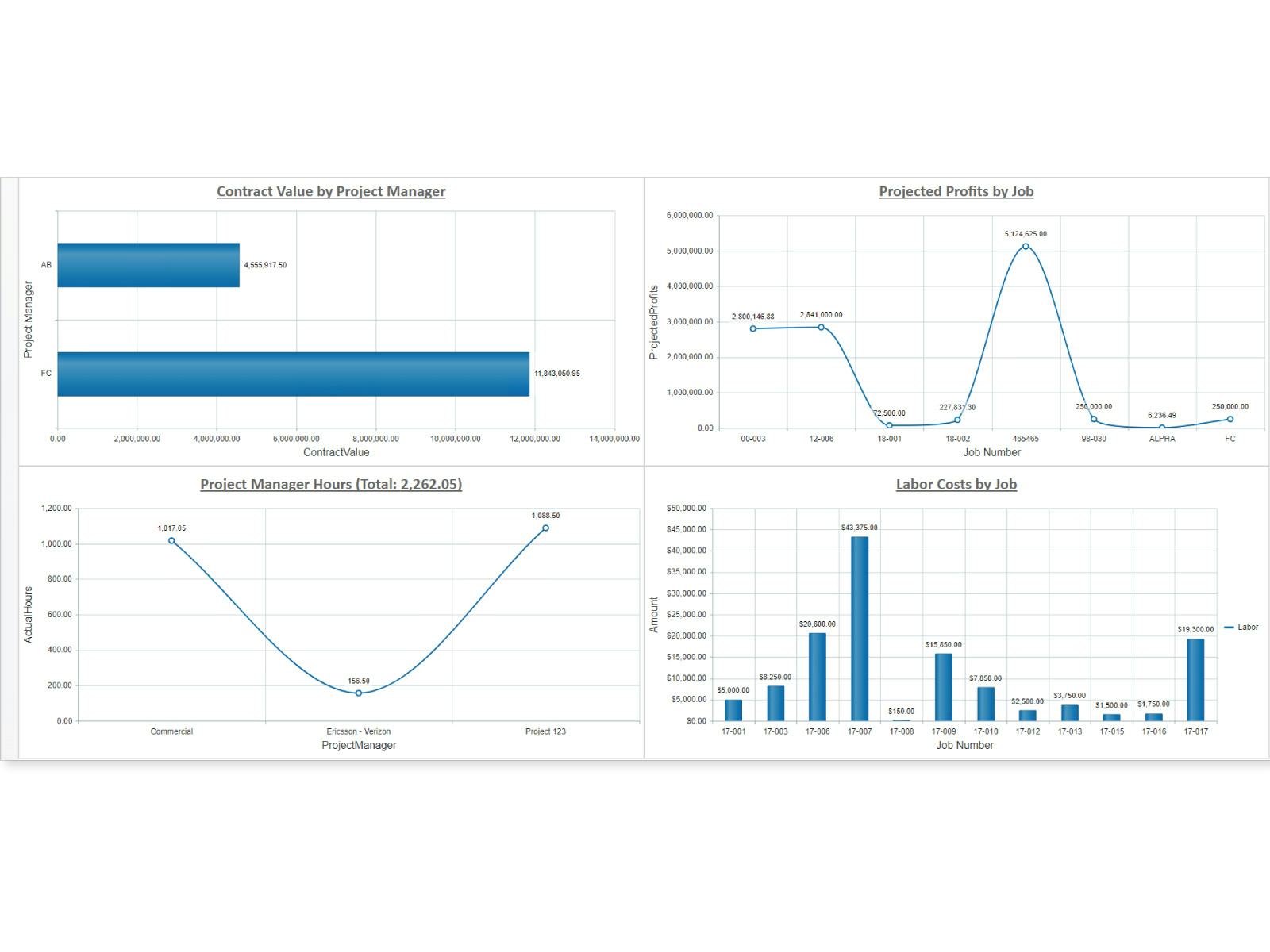Click the ProjectManager axis title
1270x952 pixels.
coord(359,745)
